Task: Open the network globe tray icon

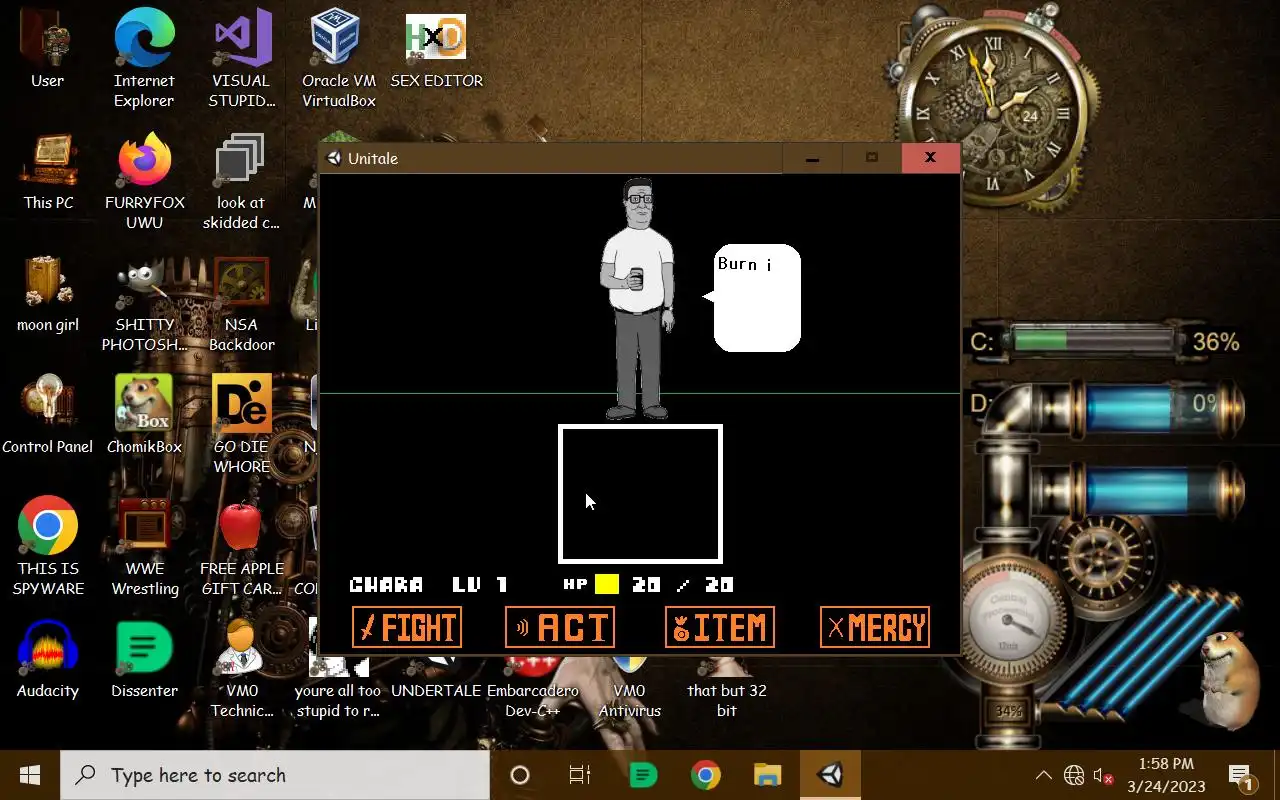Action: 1073,775
